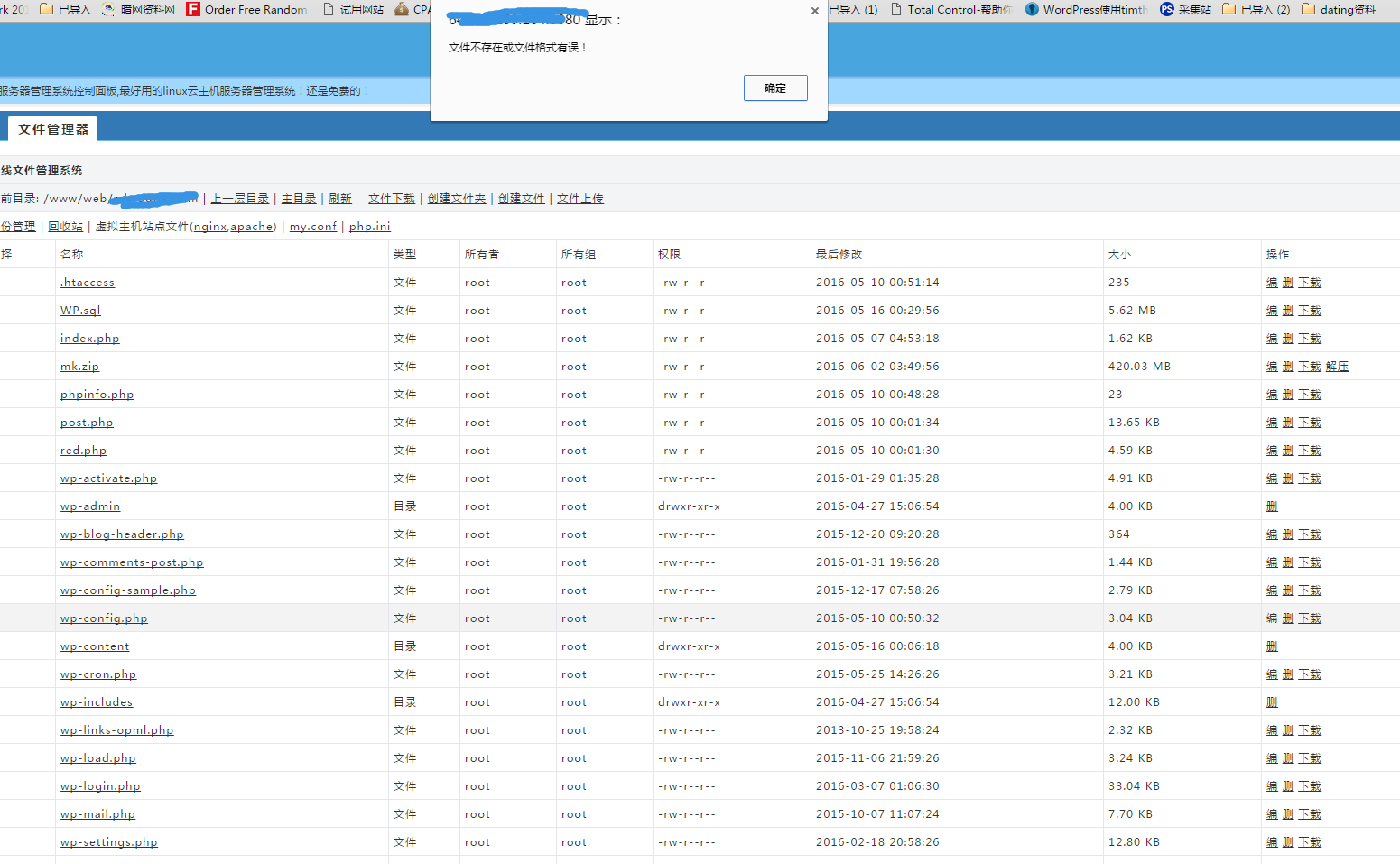Open the wp-config.php file
1400x864 pixels.
[104, 618]
